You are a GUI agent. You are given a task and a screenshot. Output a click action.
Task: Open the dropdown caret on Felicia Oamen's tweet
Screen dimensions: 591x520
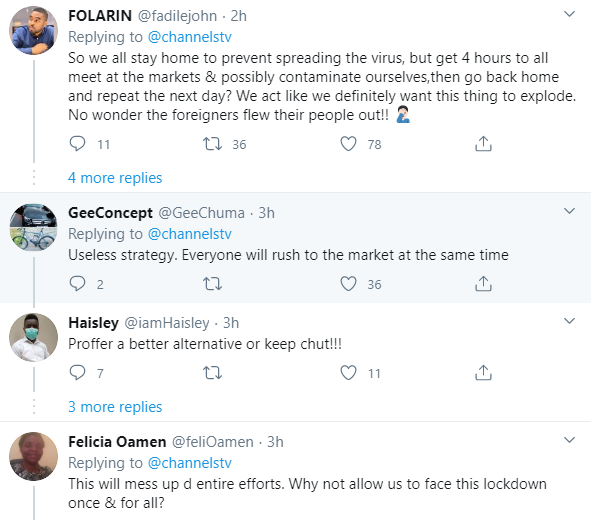click(x=569, y=440)
